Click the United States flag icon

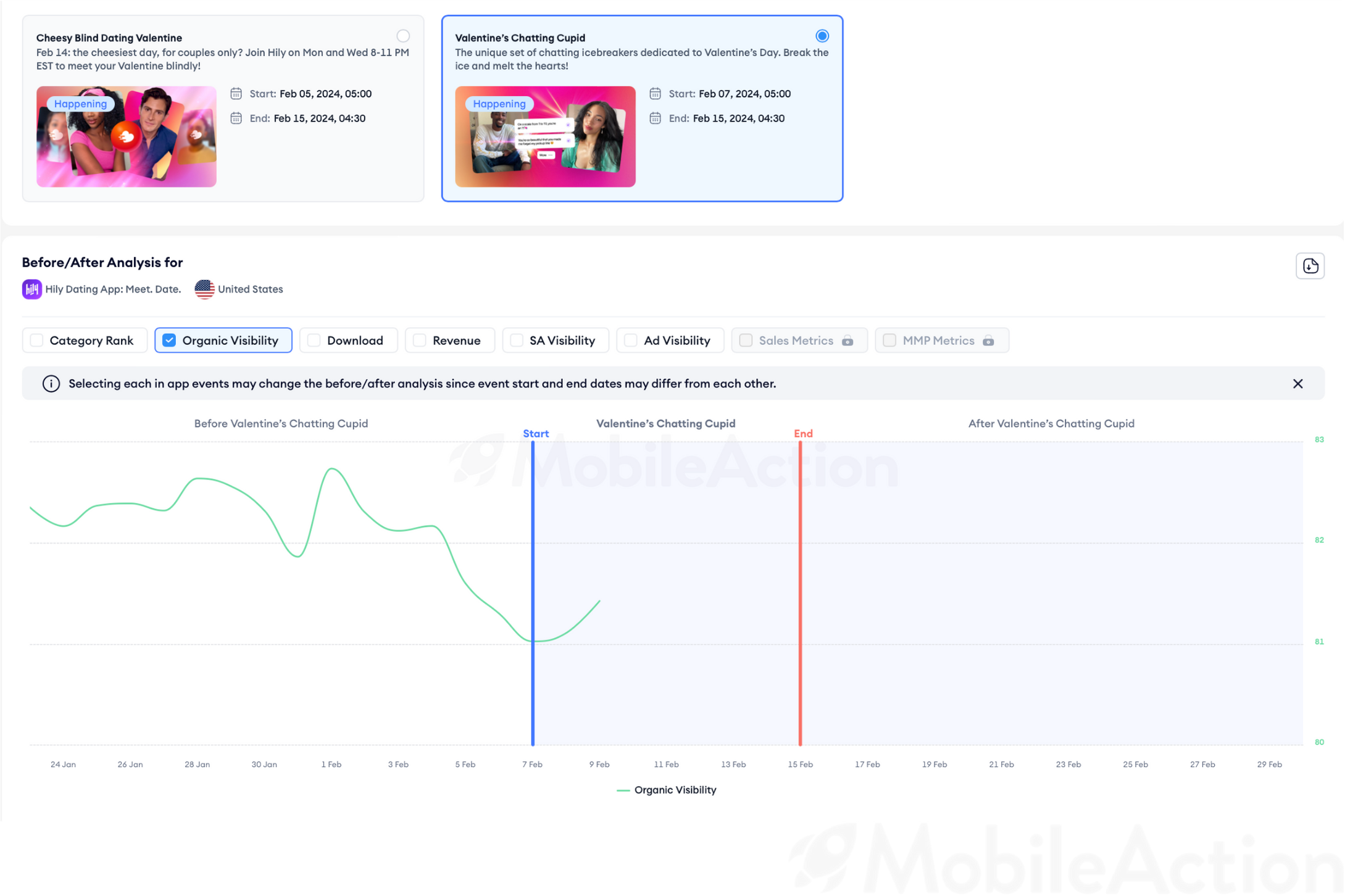(x=204, y=289)
